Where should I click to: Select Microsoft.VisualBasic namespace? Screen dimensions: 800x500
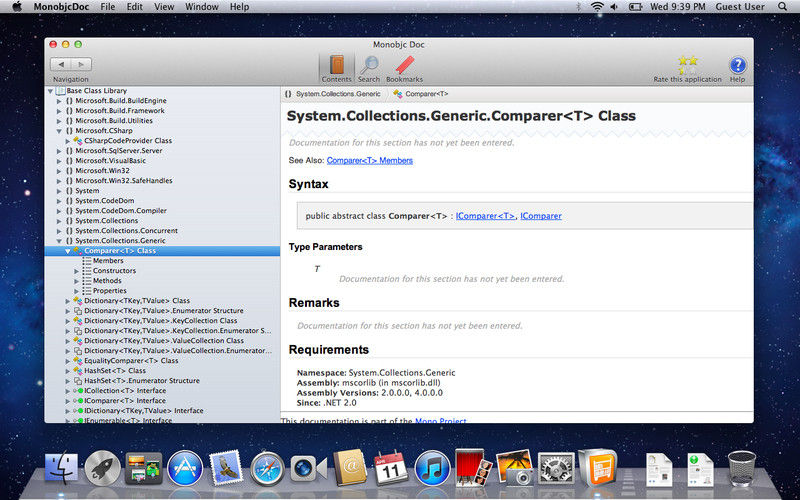(110, 161)
